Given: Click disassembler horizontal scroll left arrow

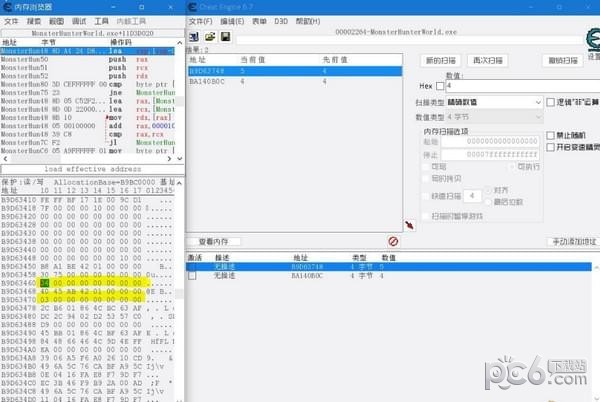Looking at the screenshot, I should pos(5,158).
